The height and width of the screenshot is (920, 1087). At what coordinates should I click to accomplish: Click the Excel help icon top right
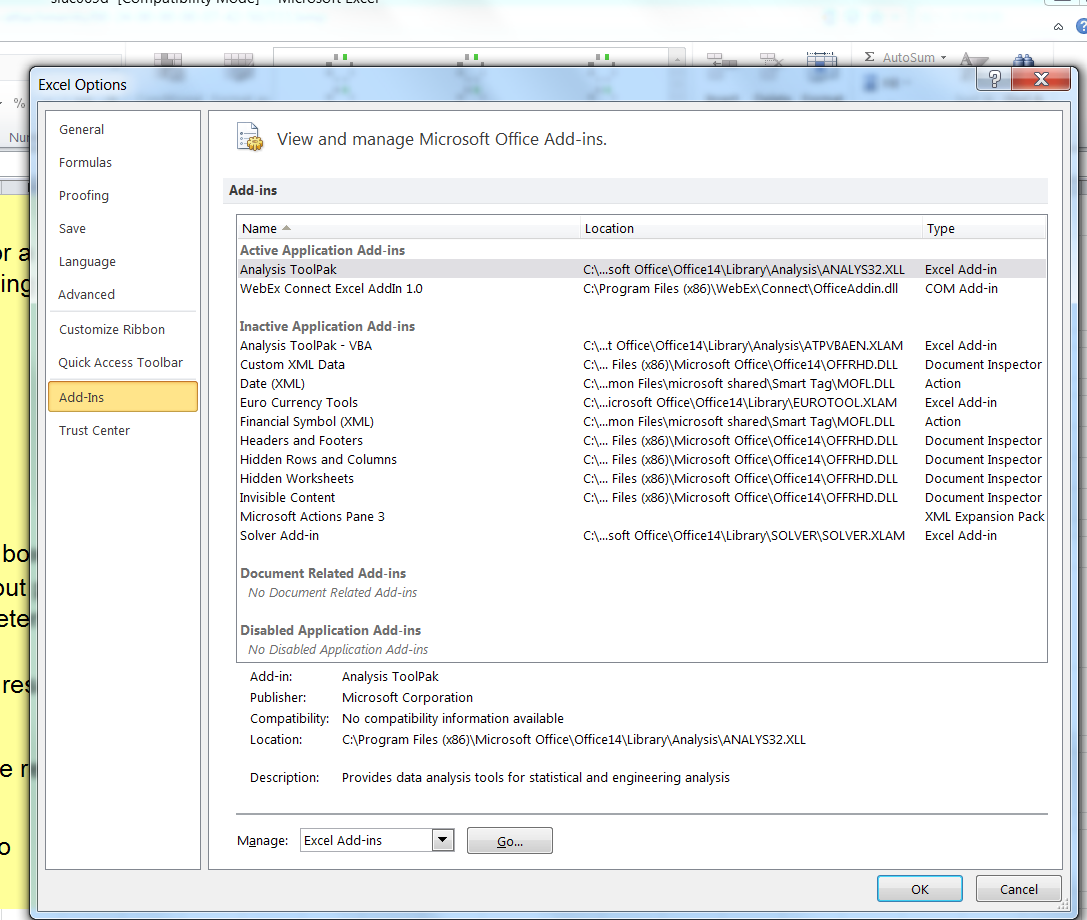[x=1081, y=26]
